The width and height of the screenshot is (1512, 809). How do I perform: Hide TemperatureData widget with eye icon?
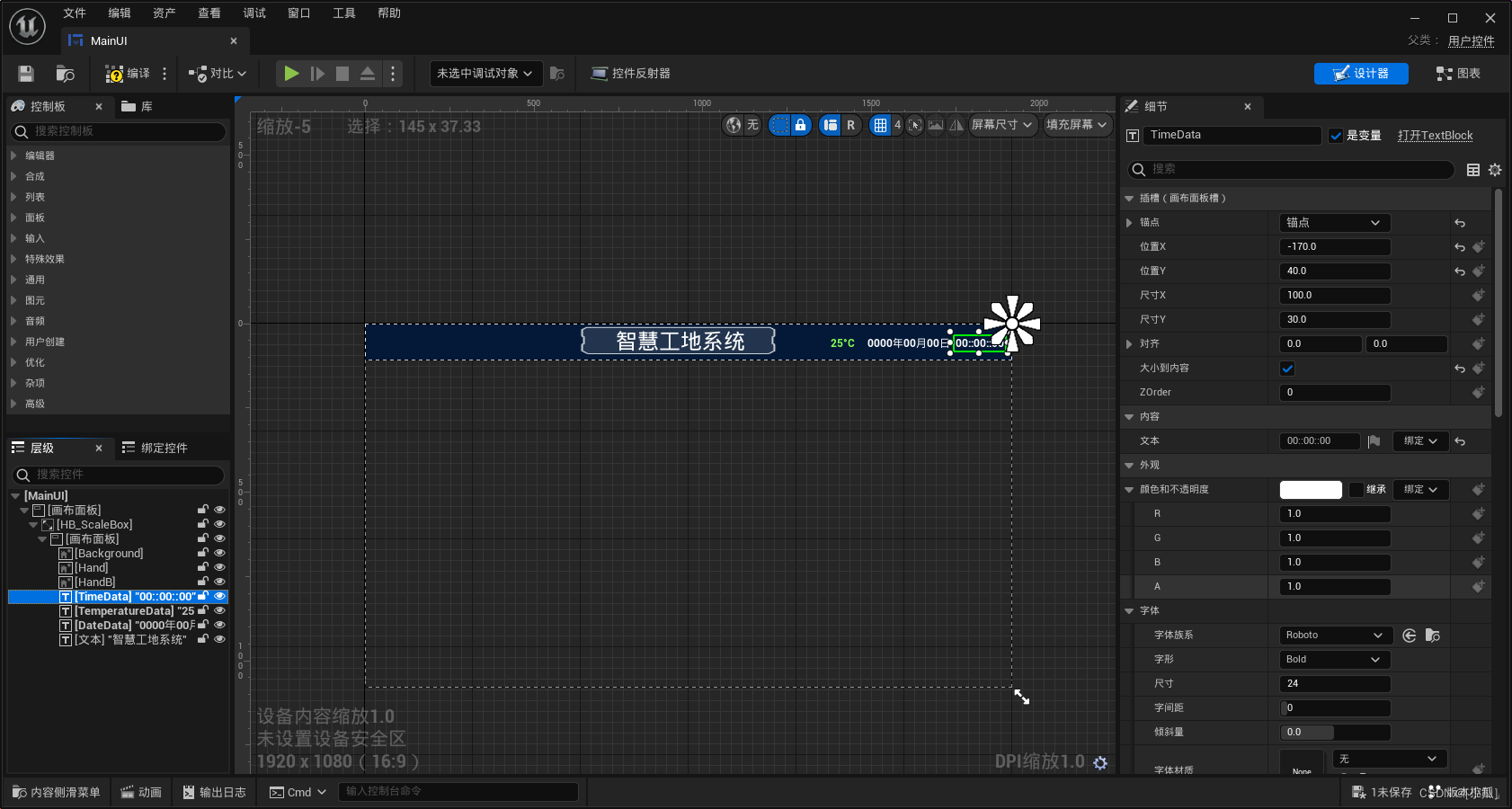[218, 610]
